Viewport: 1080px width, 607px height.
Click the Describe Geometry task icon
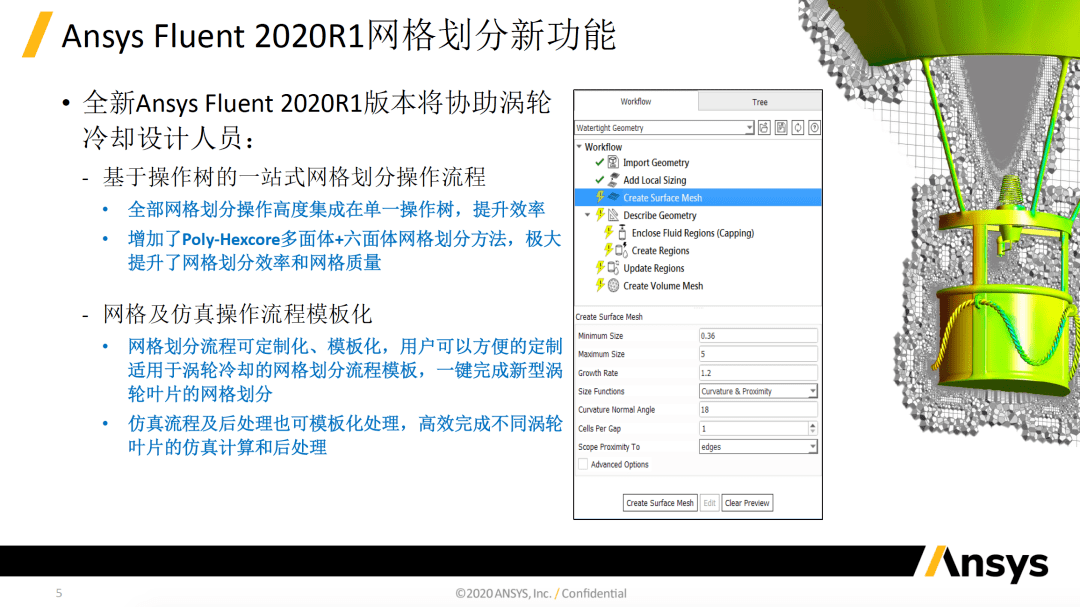click(x=613, y=215)
